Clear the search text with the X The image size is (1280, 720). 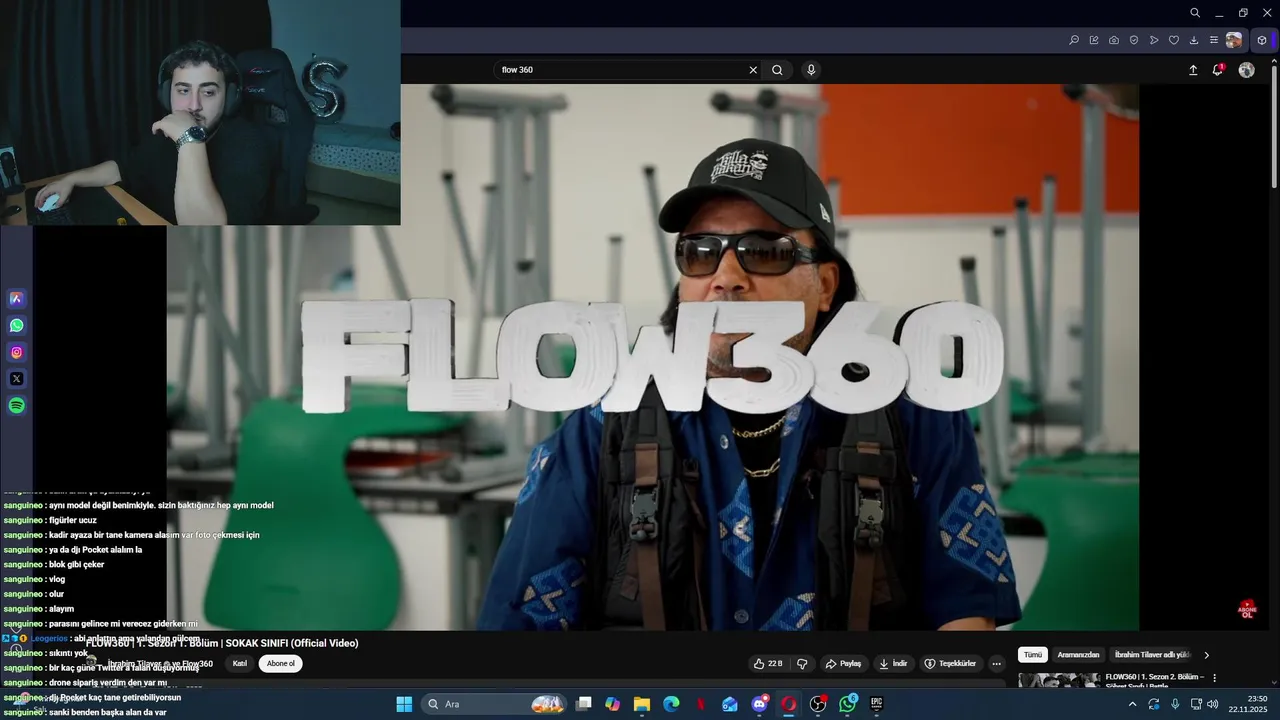(x=753, y=70)
